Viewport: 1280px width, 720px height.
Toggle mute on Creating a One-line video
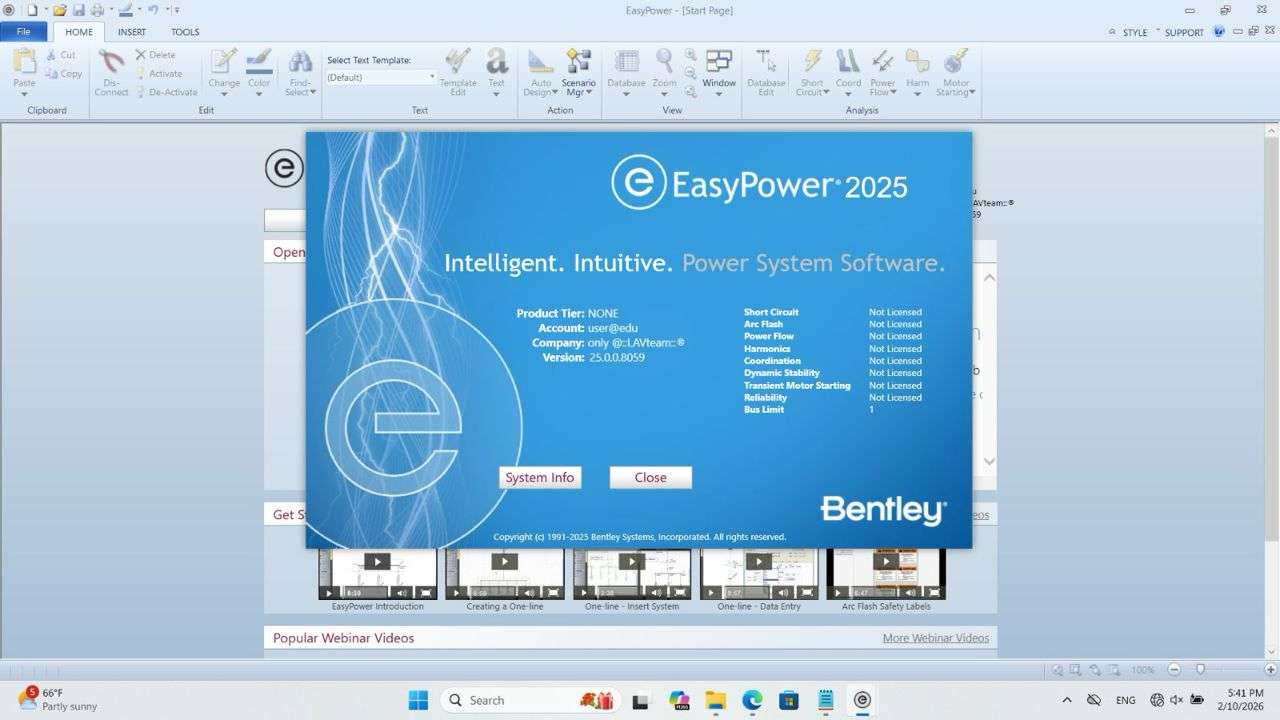pos(529,593)
